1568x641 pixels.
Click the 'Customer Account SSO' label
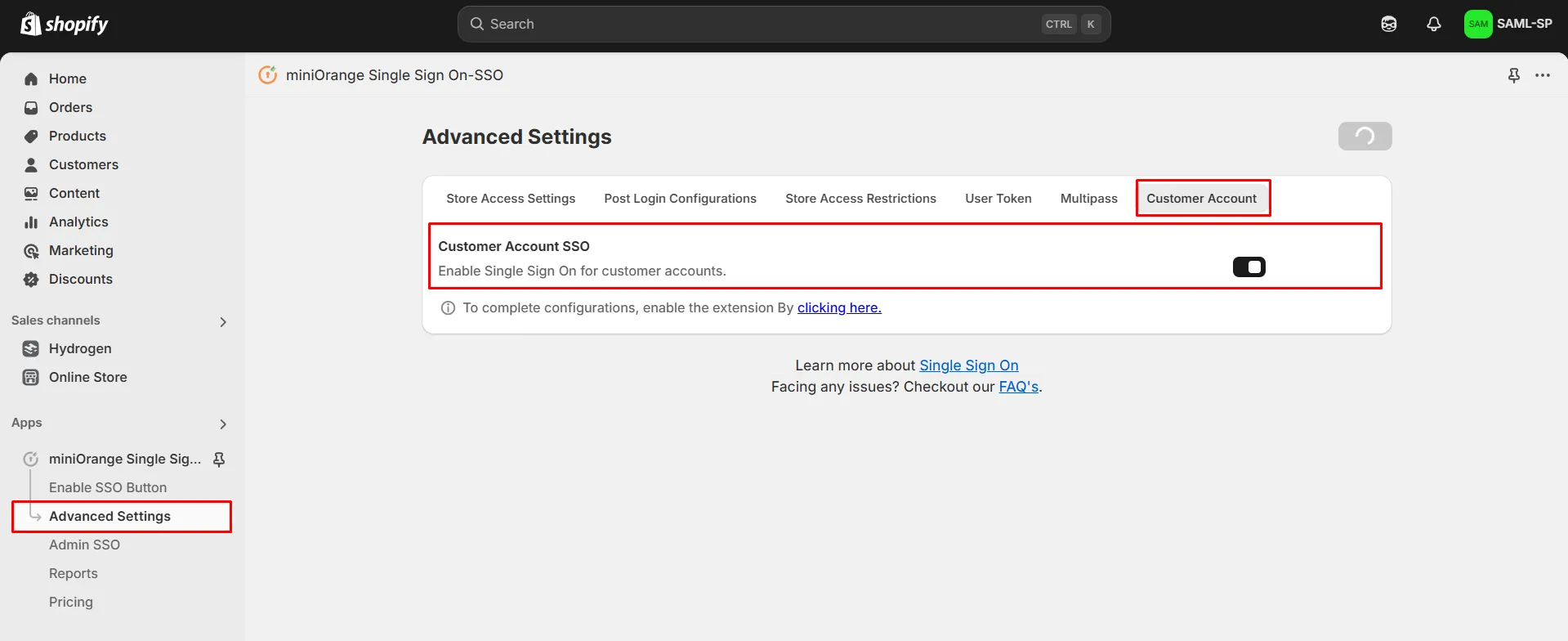(x=514, y=246)
